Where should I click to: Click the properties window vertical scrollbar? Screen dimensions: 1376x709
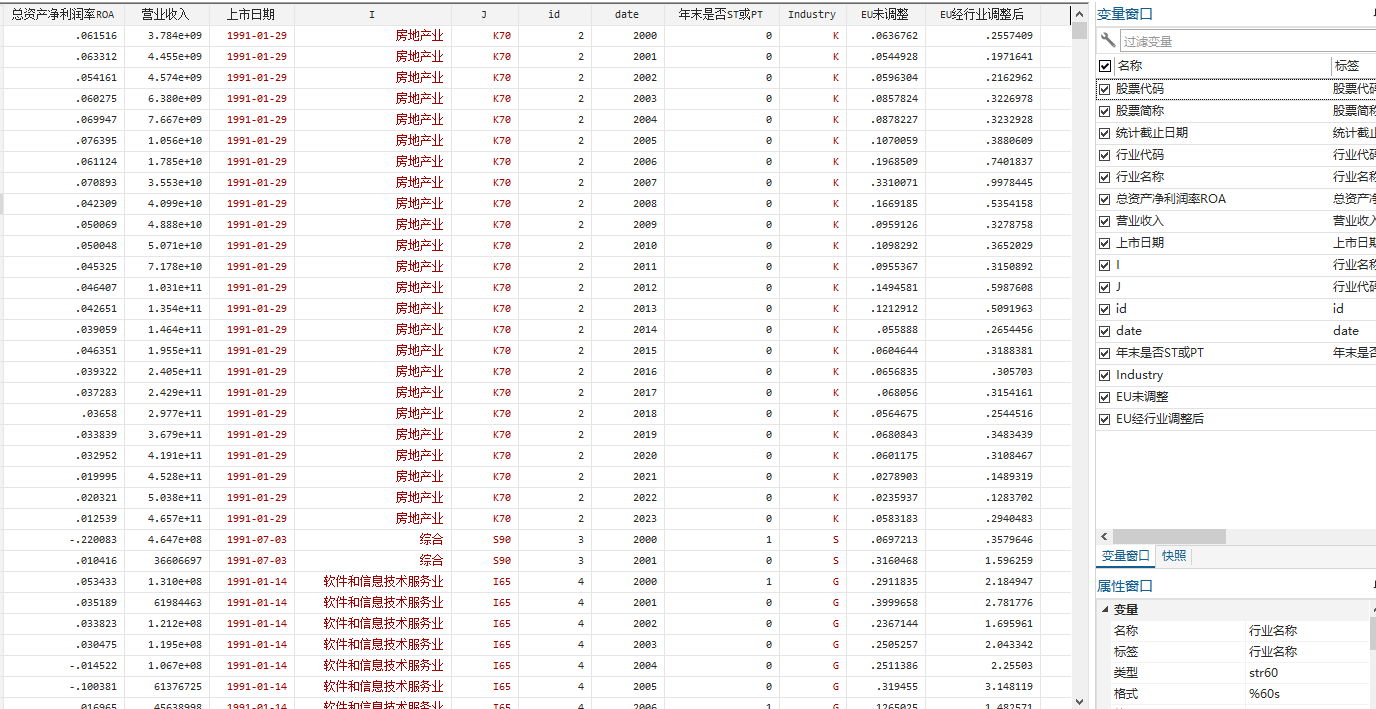[1371, 634]
